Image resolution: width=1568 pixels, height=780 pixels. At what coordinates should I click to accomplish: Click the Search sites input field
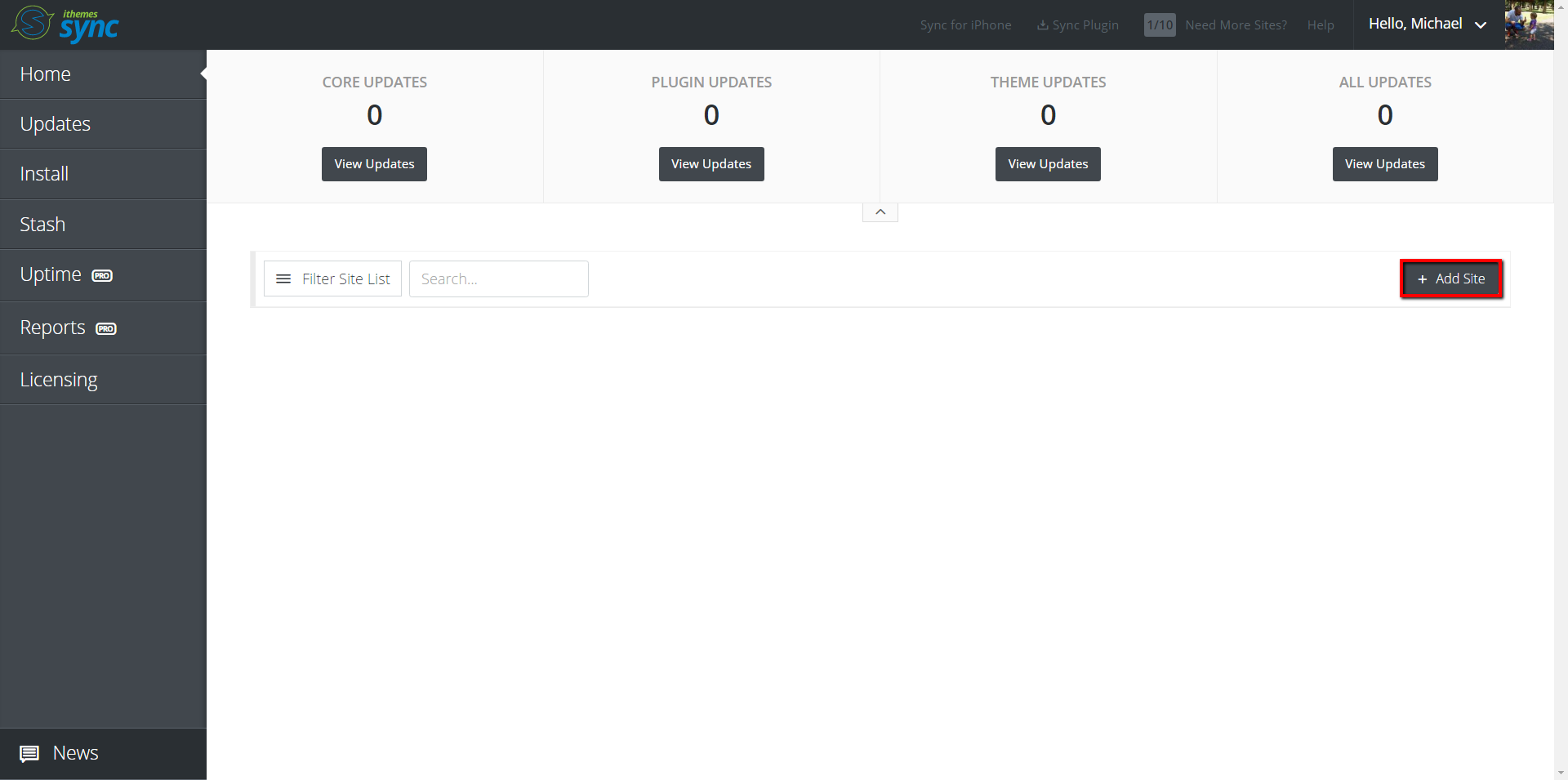(x=499, y=279)
